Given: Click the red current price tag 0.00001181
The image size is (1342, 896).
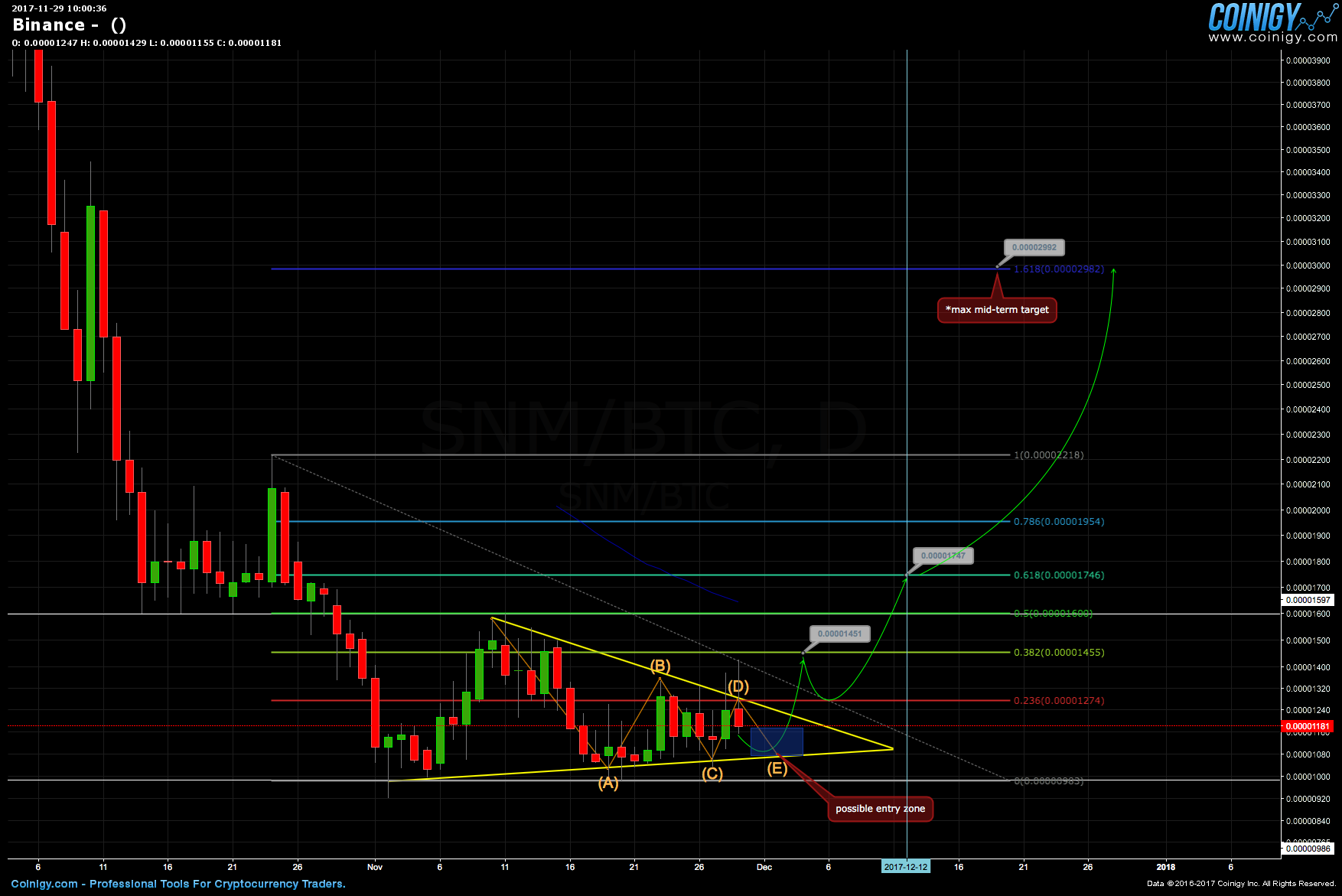Looking at the screenshot, I should [x=1308, y=727].
